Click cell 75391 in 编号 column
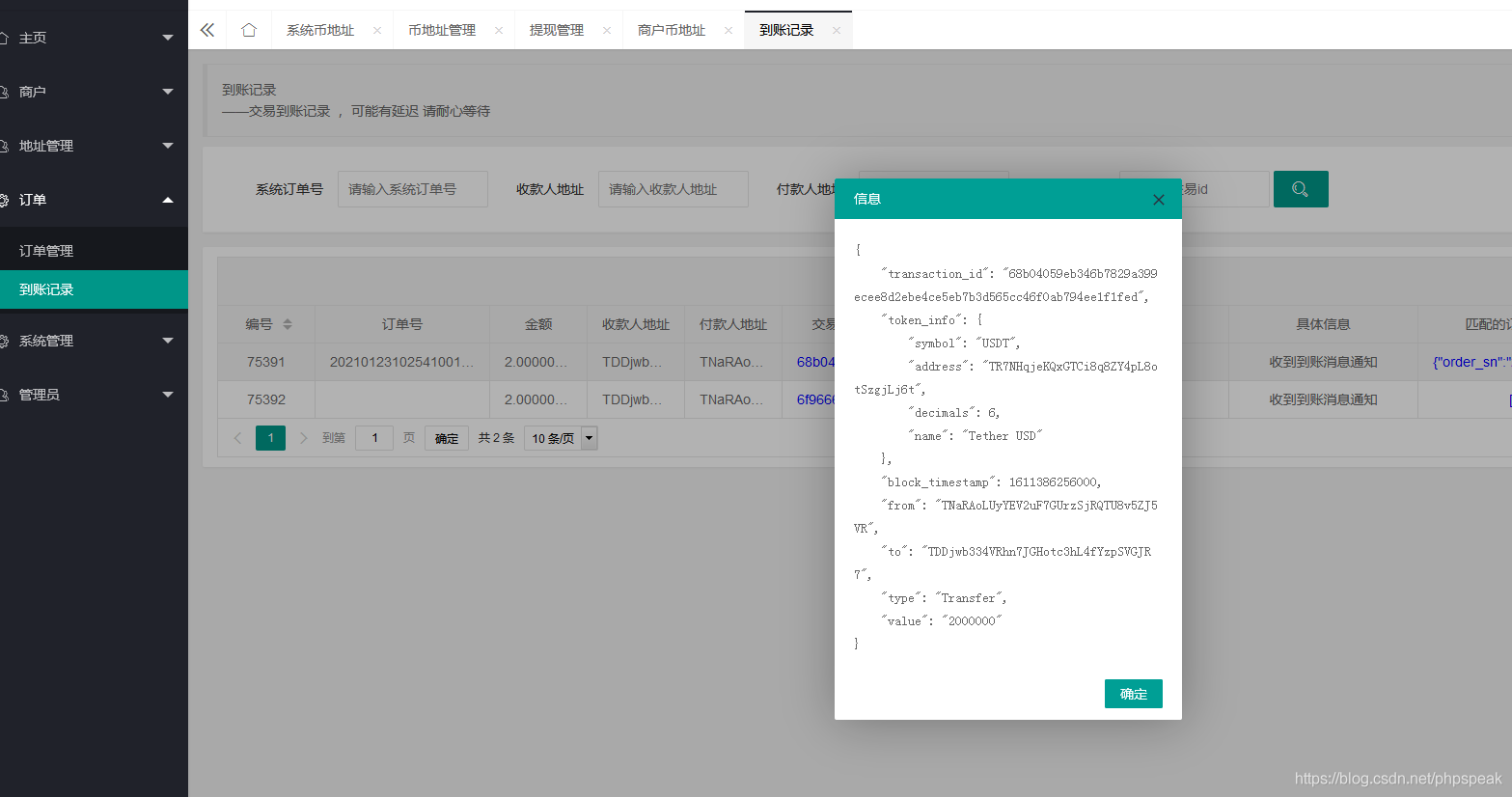 pos(266,362)
